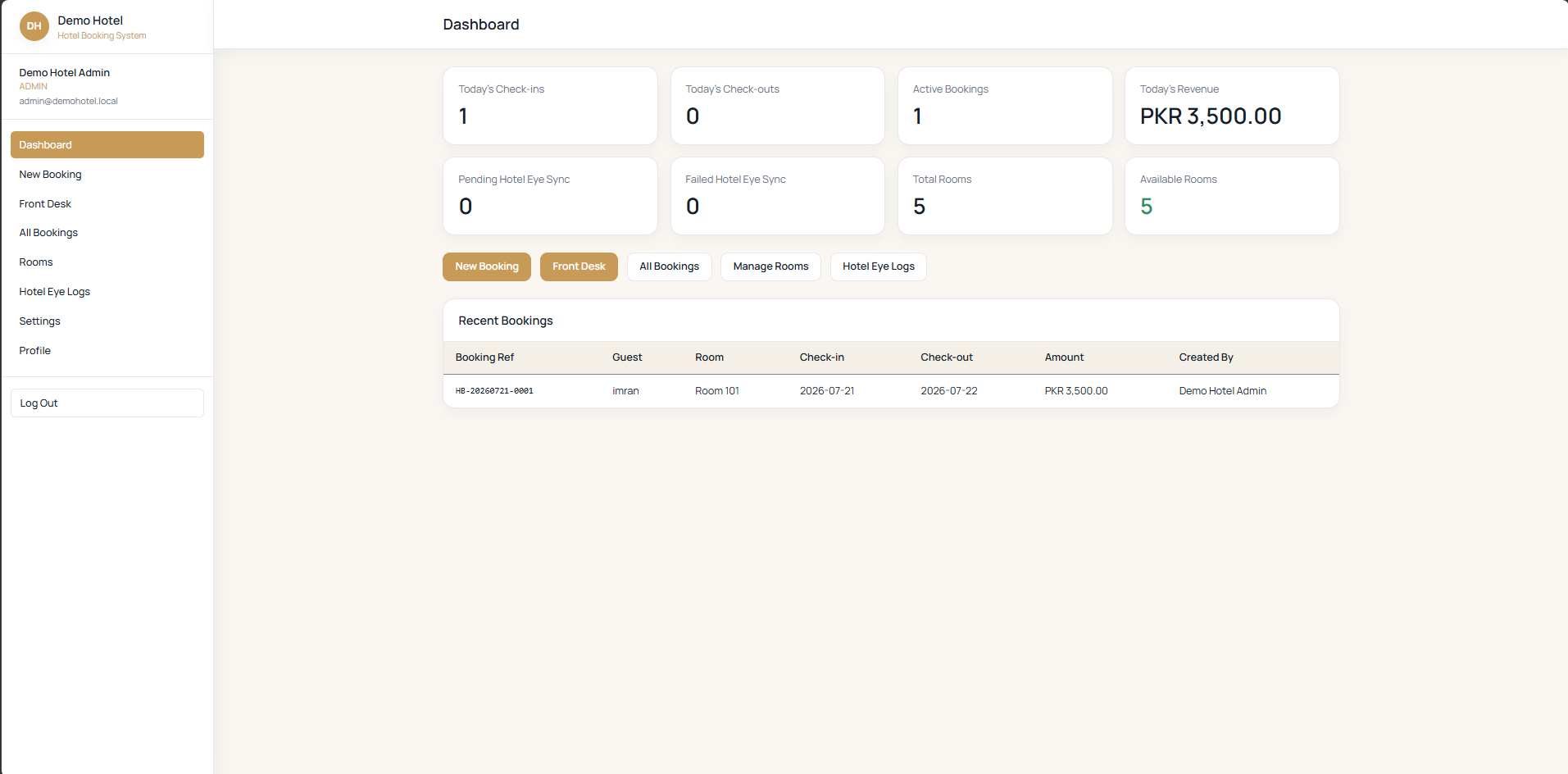Click the Guest column header
The width and height of the screenshot is (1568, 774).
[x=627, y=357]
